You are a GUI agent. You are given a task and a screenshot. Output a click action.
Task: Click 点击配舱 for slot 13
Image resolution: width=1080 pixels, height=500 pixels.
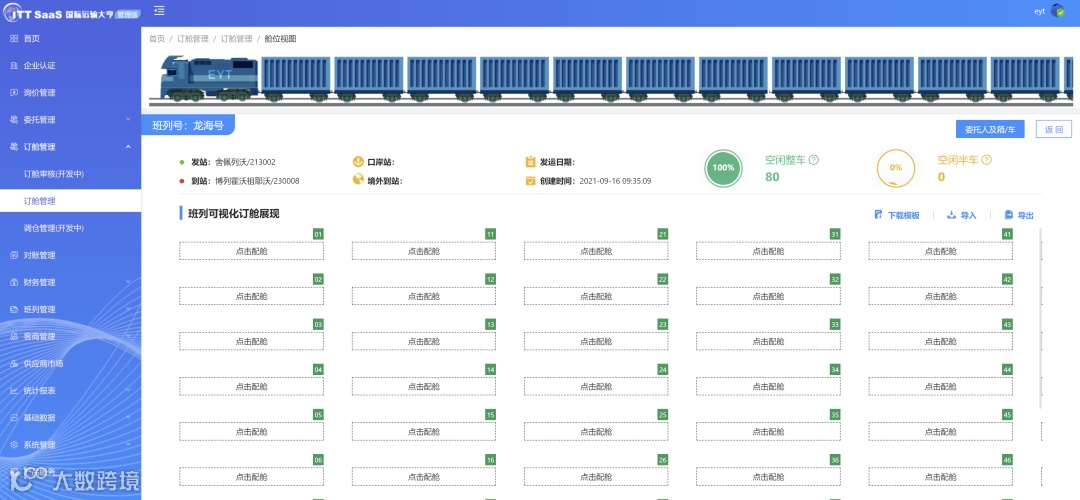424,342
